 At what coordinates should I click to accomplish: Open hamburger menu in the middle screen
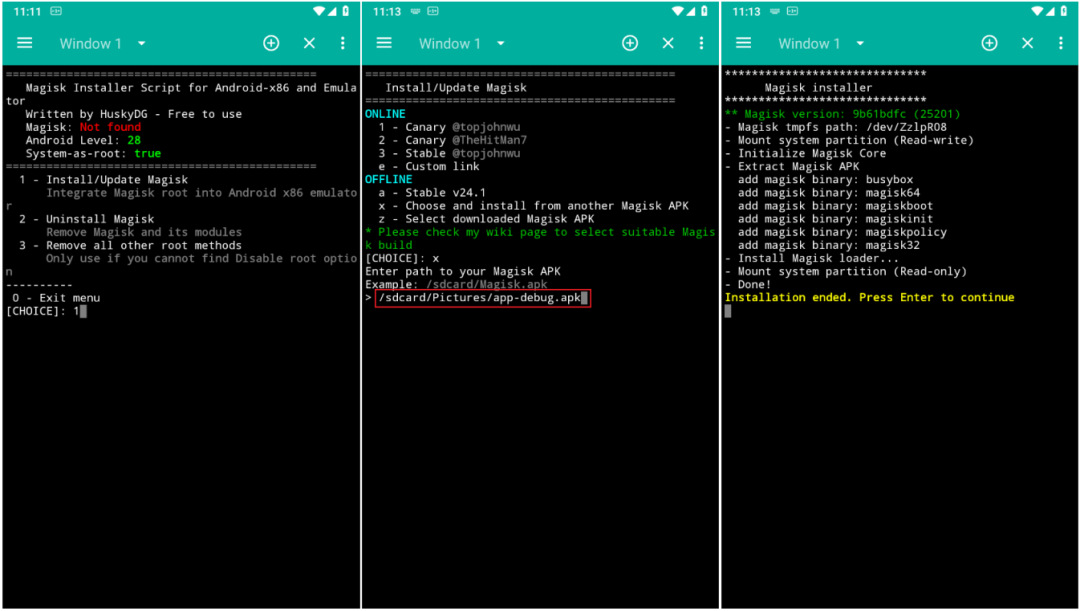click(384, 43)
